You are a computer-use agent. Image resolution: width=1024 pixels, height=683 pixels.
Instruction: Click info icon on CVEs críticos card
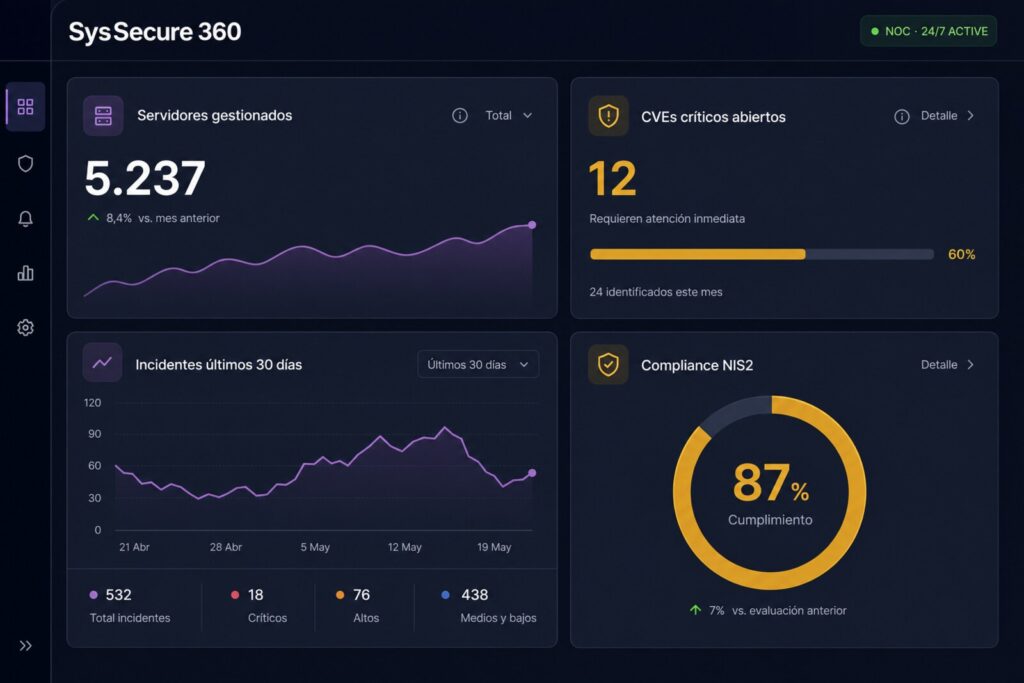click(x=901, y=116)
